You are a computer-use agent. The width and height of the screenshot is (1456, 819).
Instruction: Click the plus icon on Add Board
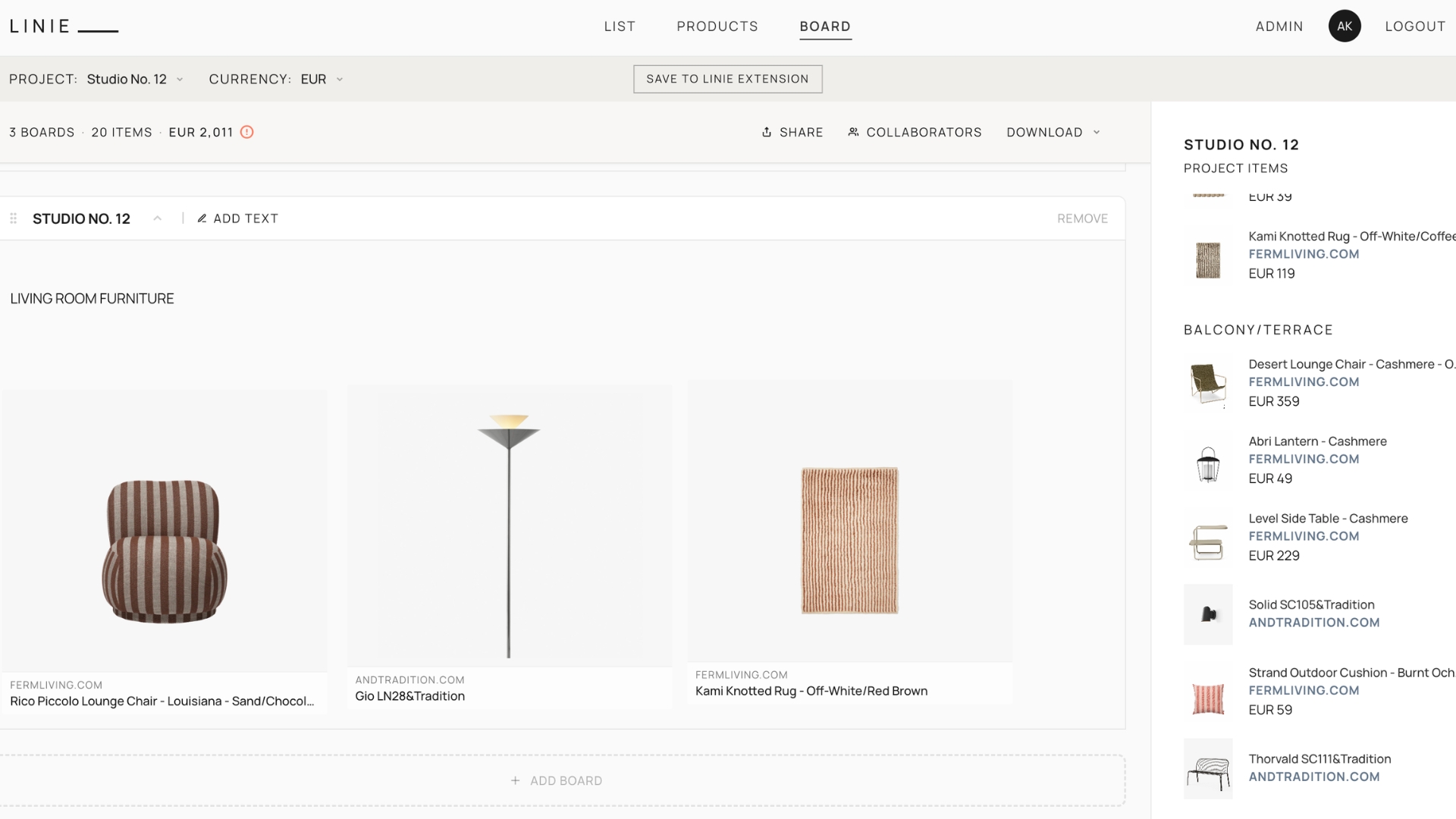(515, 780)
